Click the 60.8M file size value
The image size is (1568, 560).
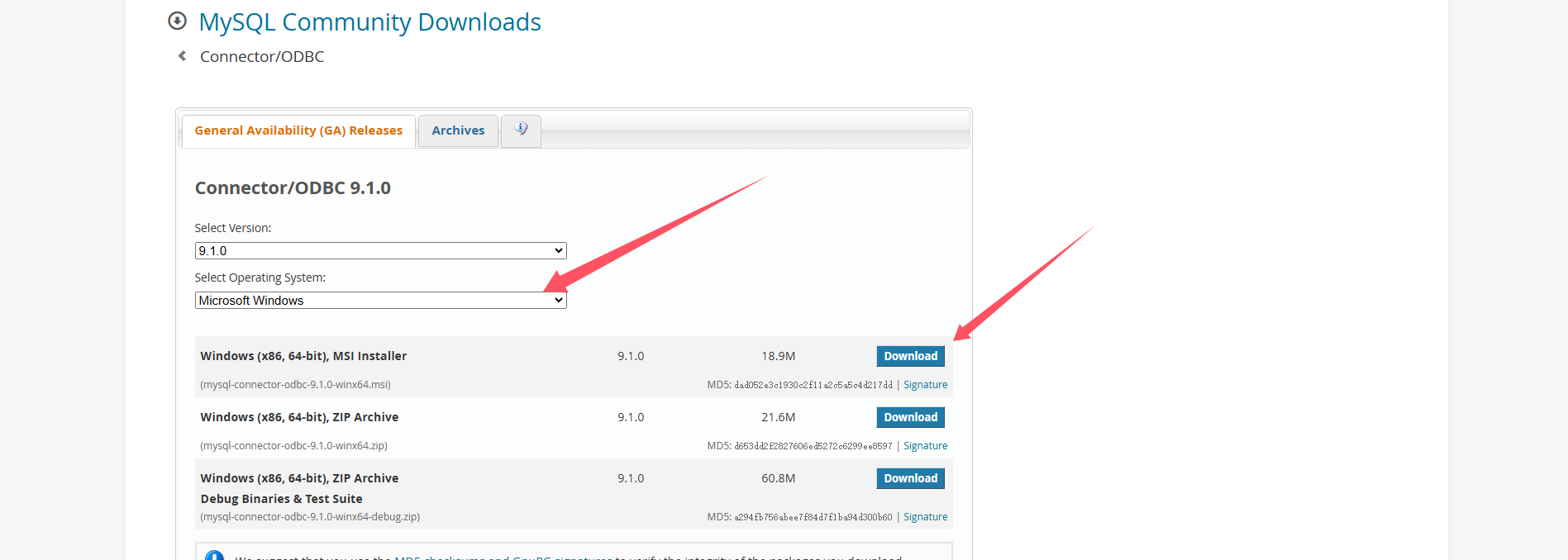(778, 478)
